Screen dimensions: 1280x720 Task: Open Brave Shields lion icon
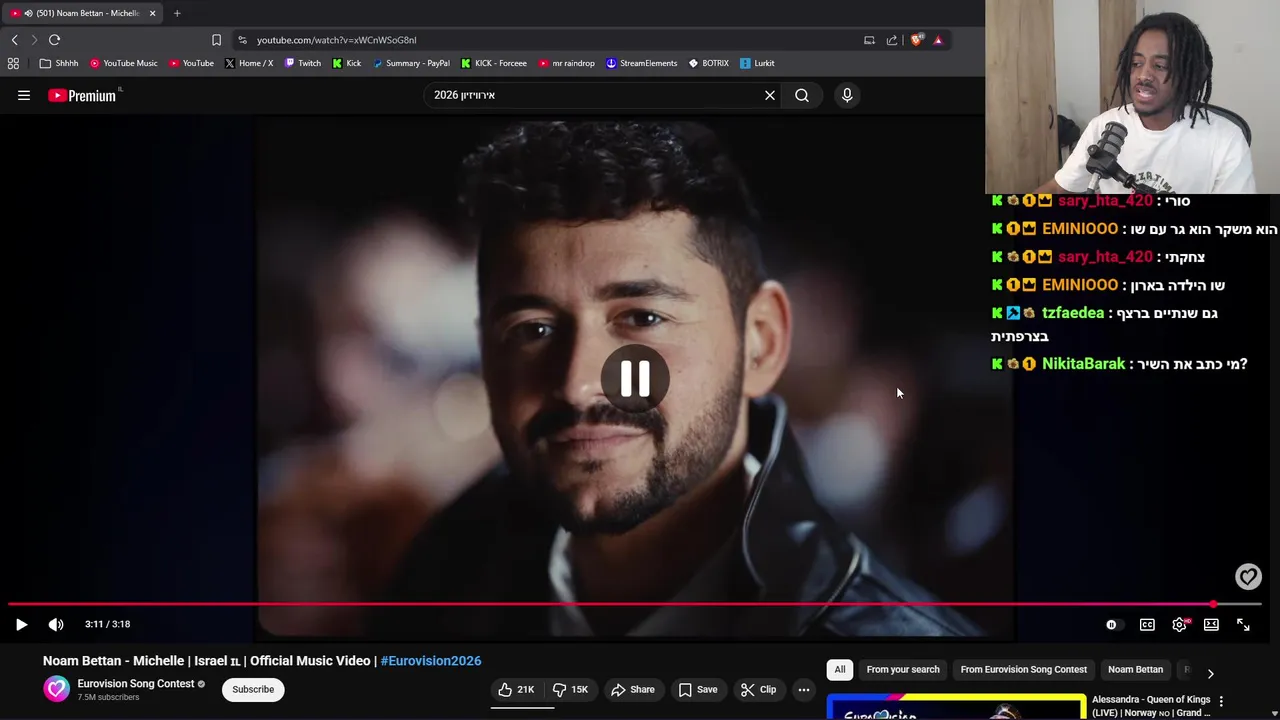[916, 40]
